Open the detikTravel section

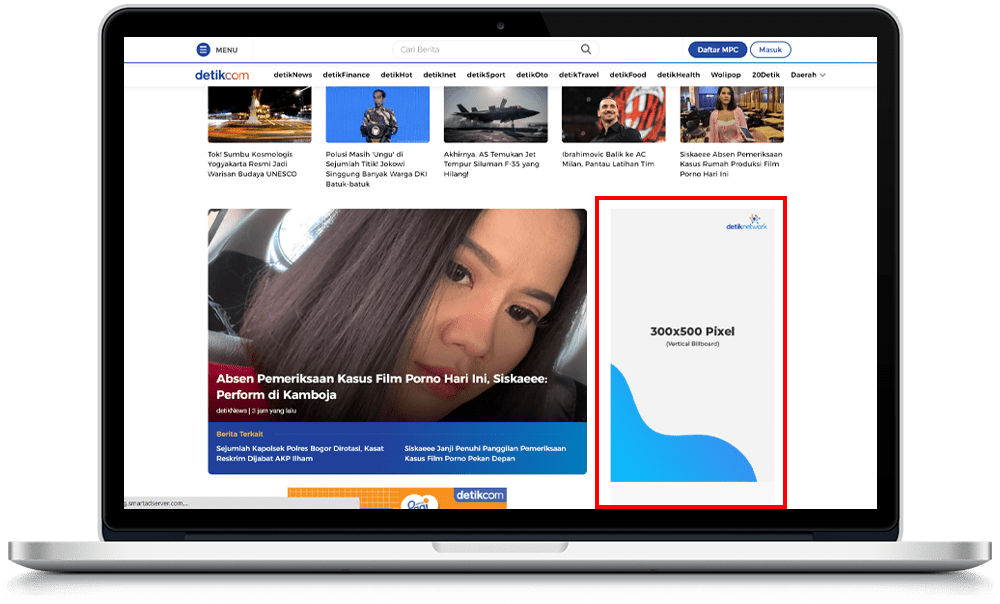[579, 75]
